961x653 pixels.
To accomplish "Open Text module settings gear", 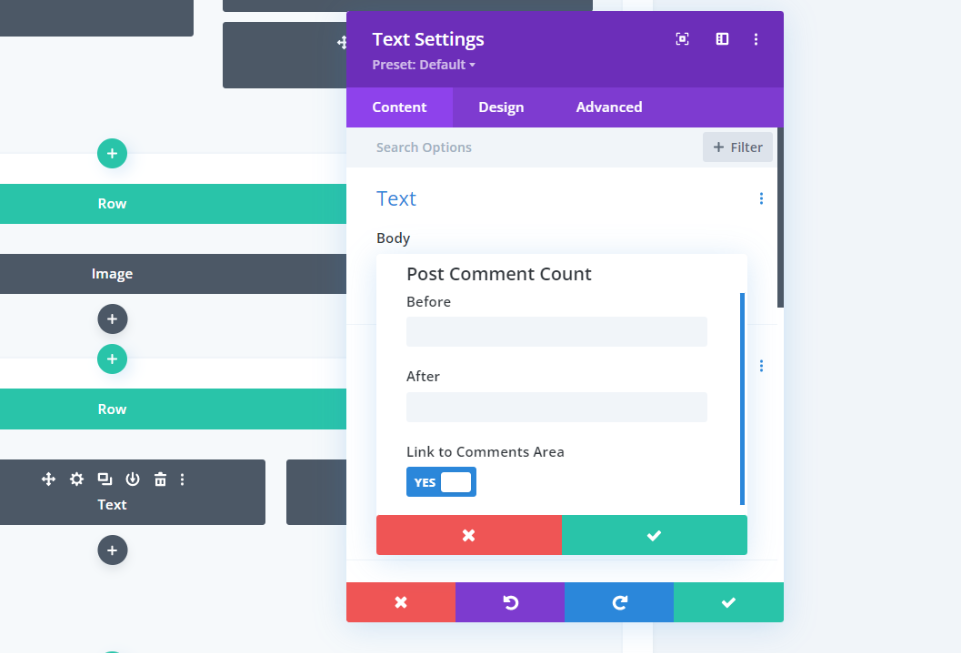I will [77, 479].
